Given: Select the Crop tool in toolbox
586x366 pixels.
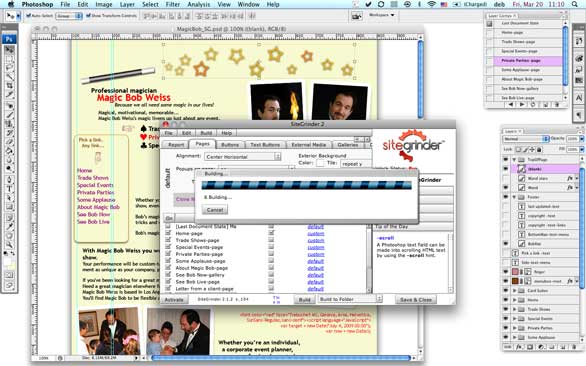Looking at the screenshot, I should coord(9,86).
